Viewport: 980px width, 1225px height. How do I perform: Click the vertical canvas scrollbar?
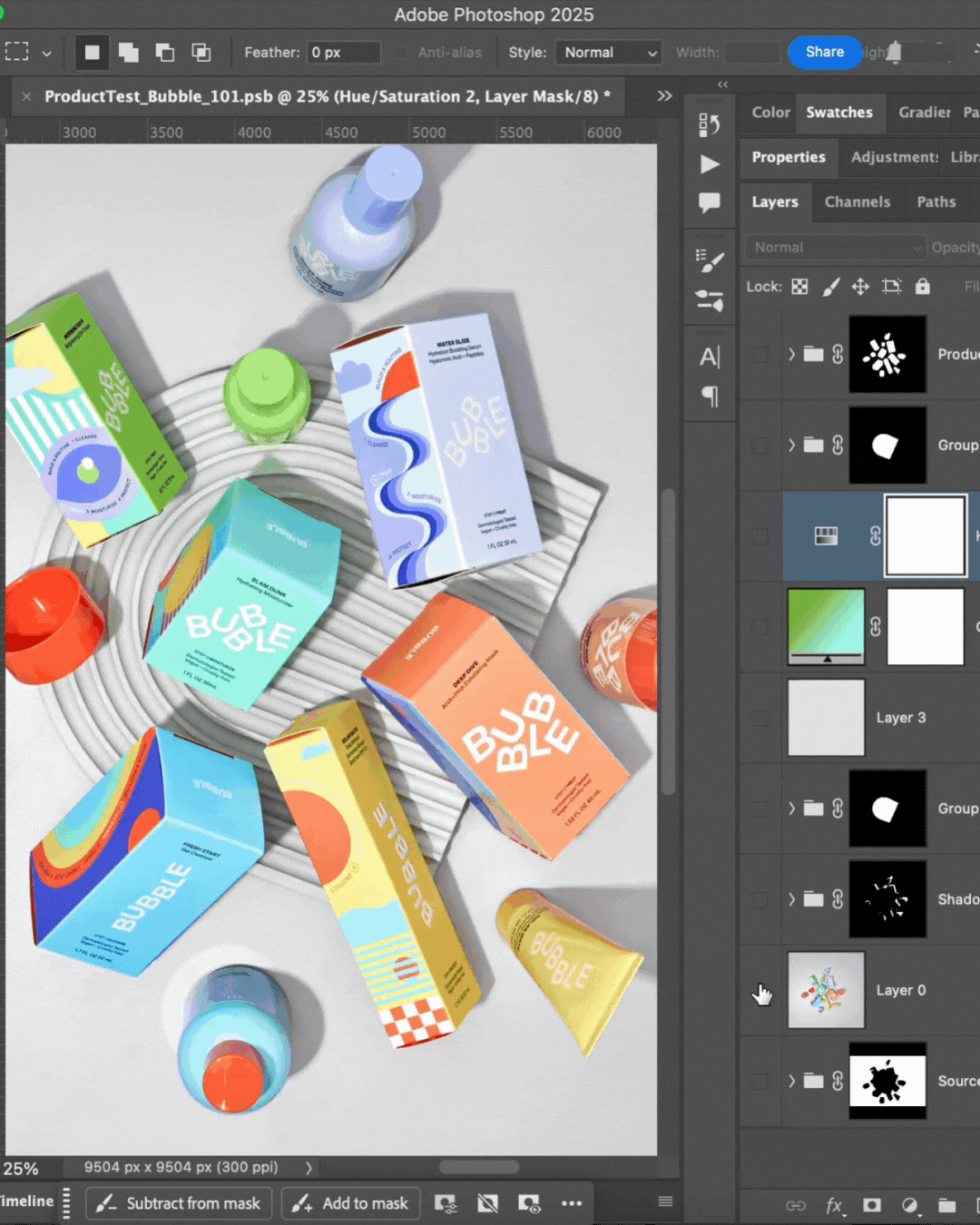point(669,642)
